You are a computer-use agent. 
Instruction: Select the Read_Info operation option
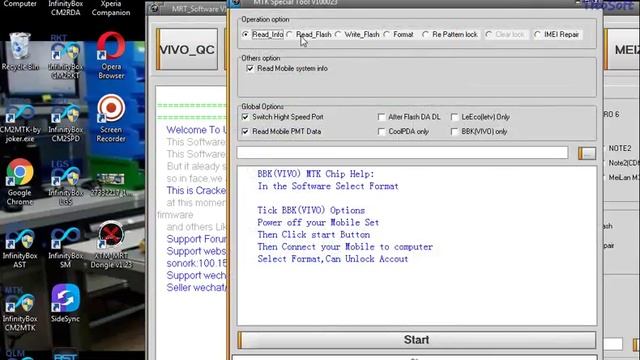coord(263,35)
